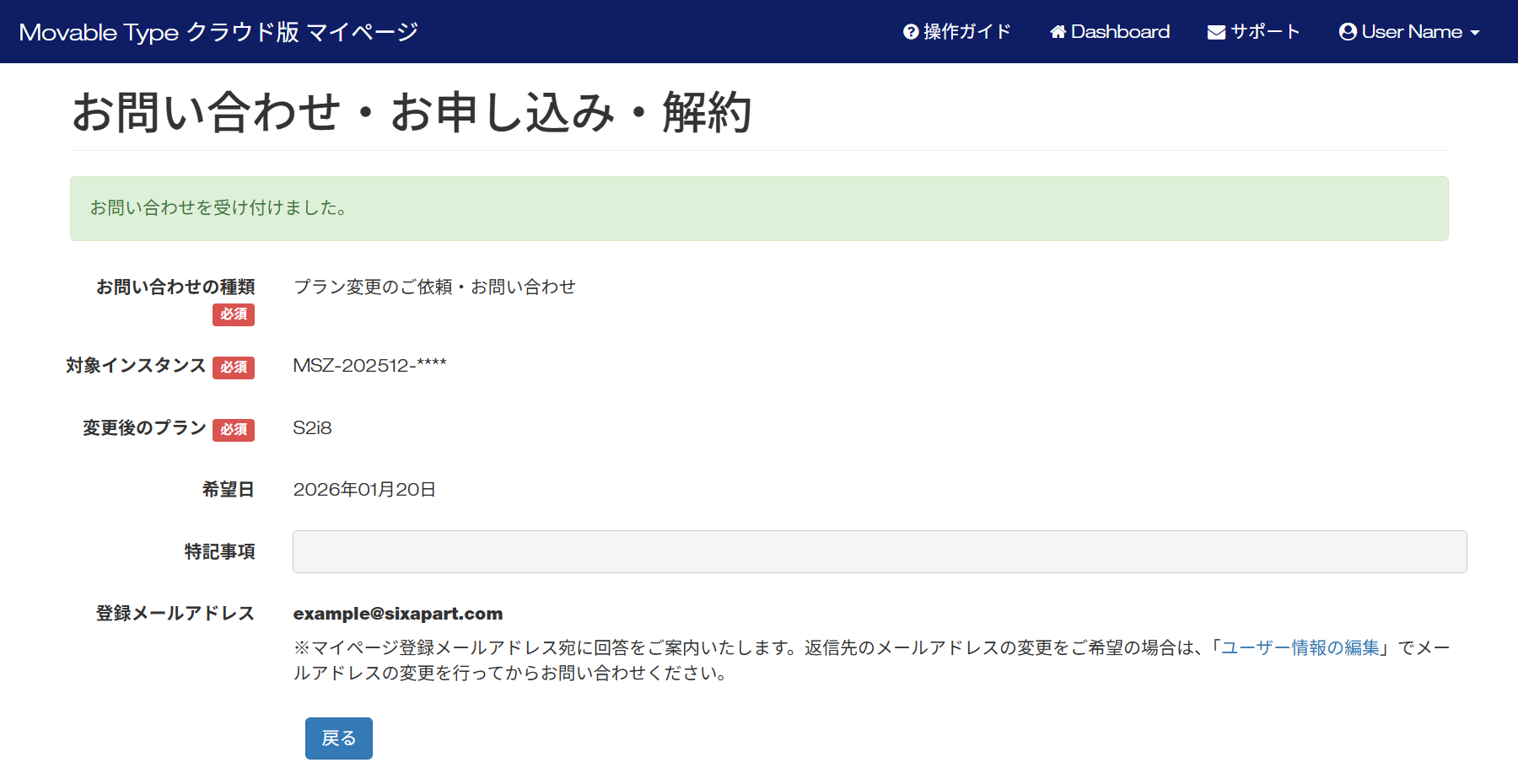Viewport: 1518px width, 784px height.
Task: Click the Movable Type クラウド版 マイページ brand link
Action: pyautogui.click(x=218, y=32)
